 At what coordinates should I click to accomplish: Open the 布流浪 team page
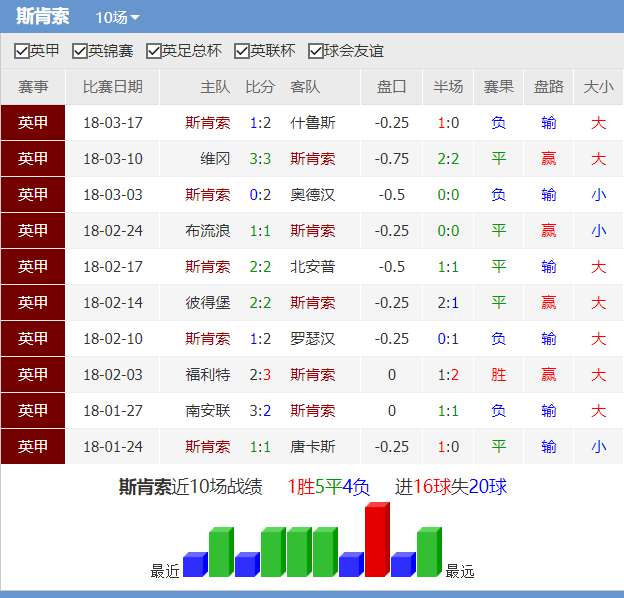(208, 231)
